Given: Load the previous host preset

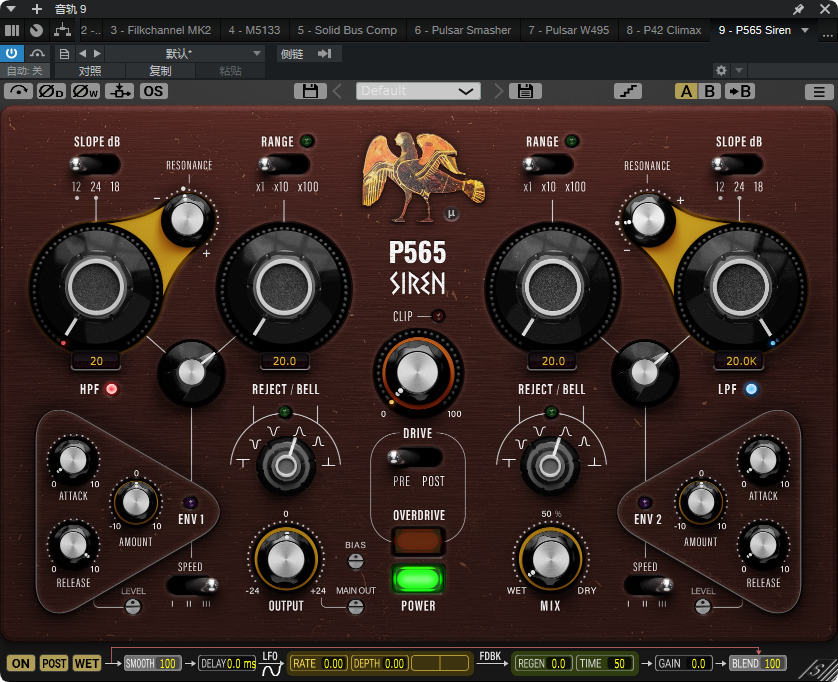Looking at the screenshot, I should tap(82, 53).
